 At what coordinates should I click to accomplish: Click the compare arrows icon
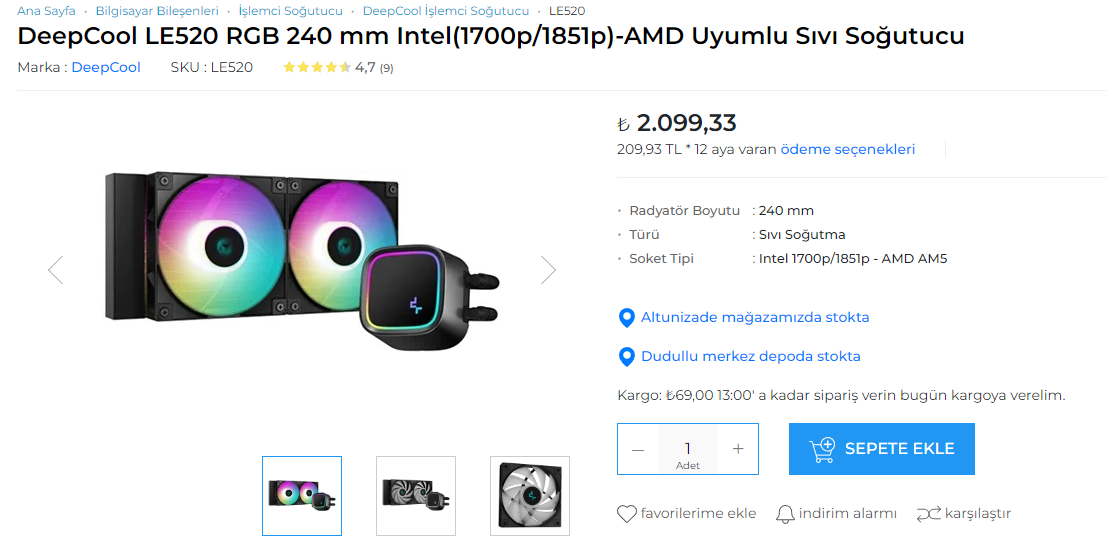928,514
